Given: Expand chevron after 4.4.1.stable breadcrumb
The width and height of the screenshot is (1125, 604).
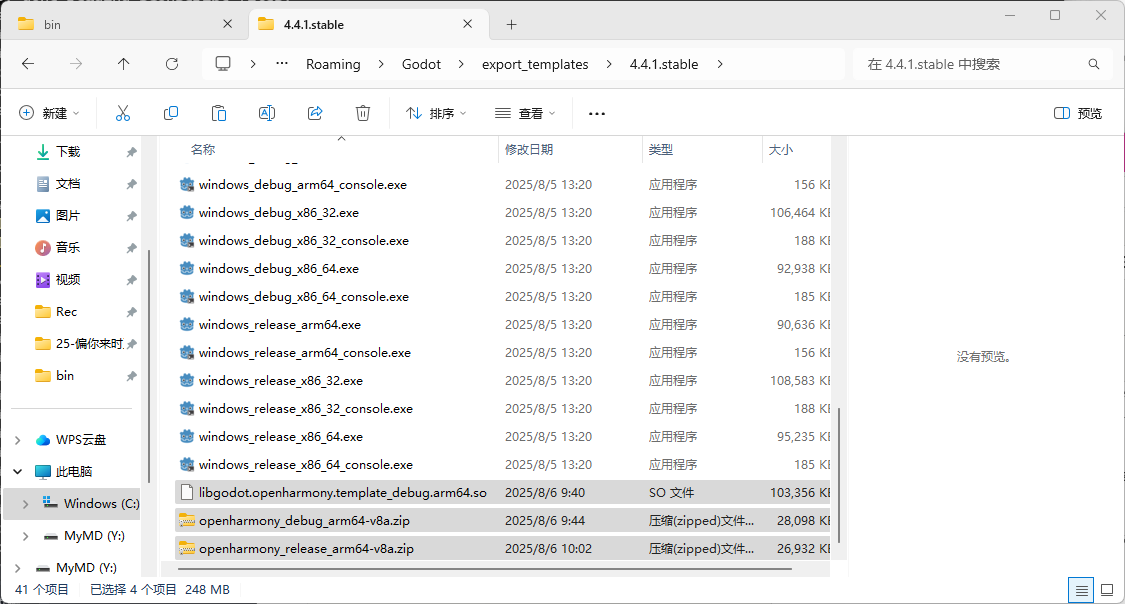Looking at the screenshot, I should coord(720,64).
